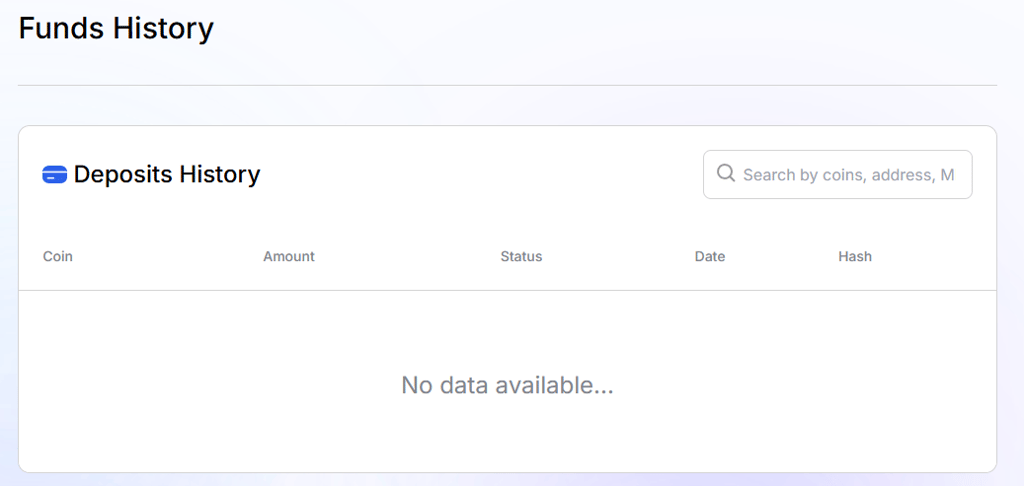
Task: Click the word Deposits in section heading
Action: 123,174
